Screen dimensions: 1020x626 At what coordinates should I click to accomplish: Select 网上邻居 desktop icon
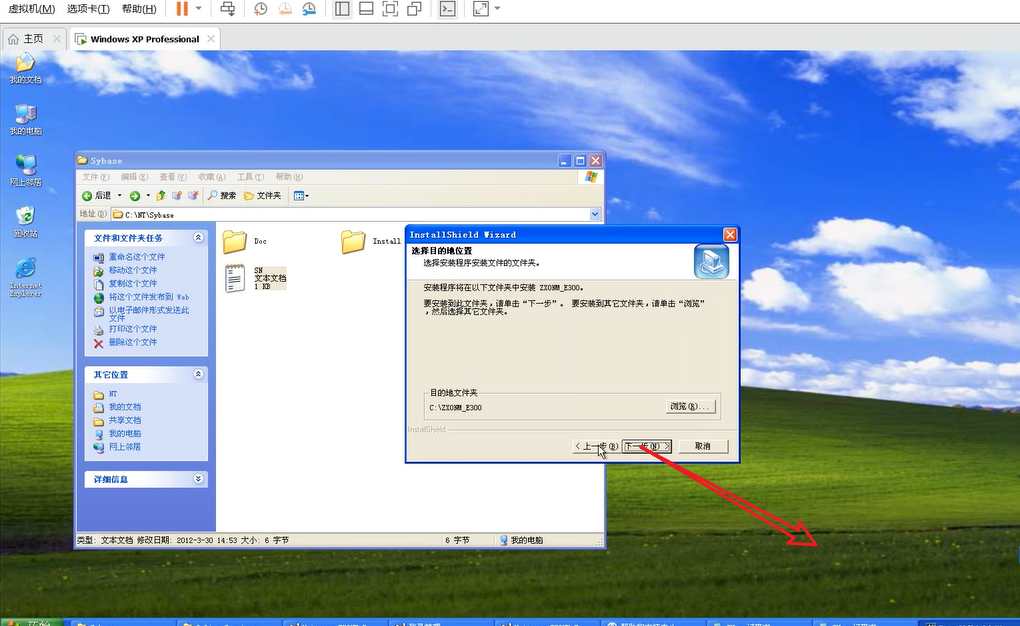point(25,170)
